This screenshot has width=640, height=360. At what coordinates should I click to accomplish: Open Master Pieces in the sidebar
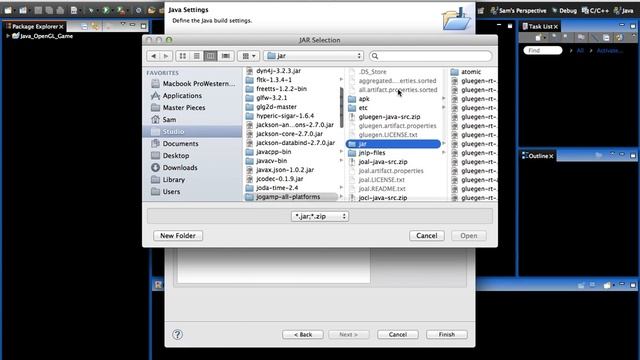tap(178, 108)
